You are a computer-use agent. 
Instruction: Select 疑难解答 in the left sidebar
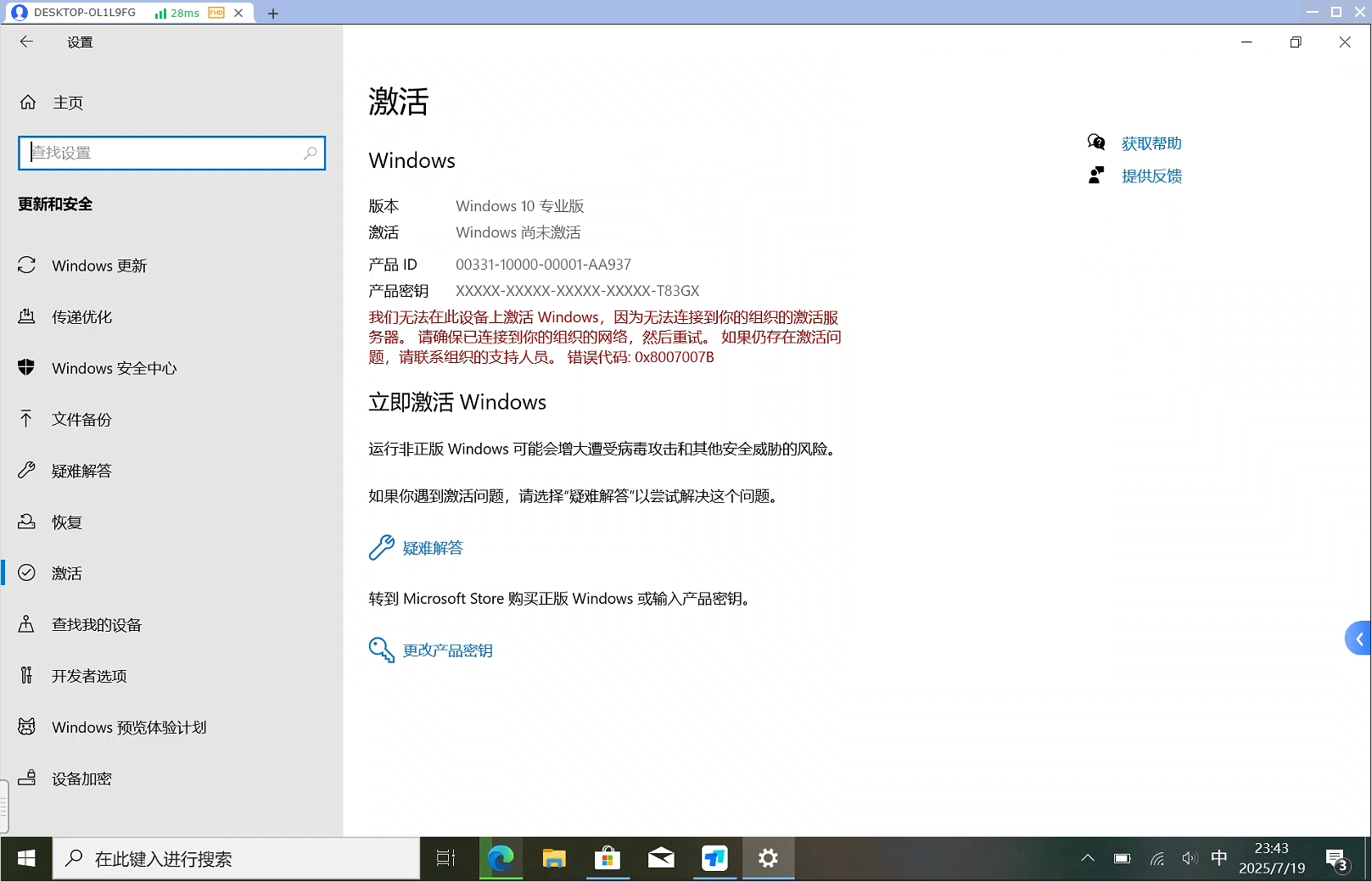tap(81, 471)
